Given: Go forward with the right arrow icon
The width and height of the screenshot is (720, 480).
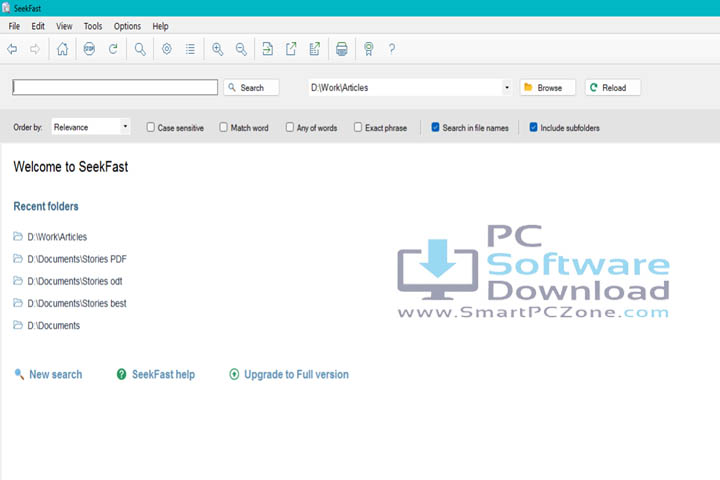Looking at the screenshot, I should (x=35, y=49).
